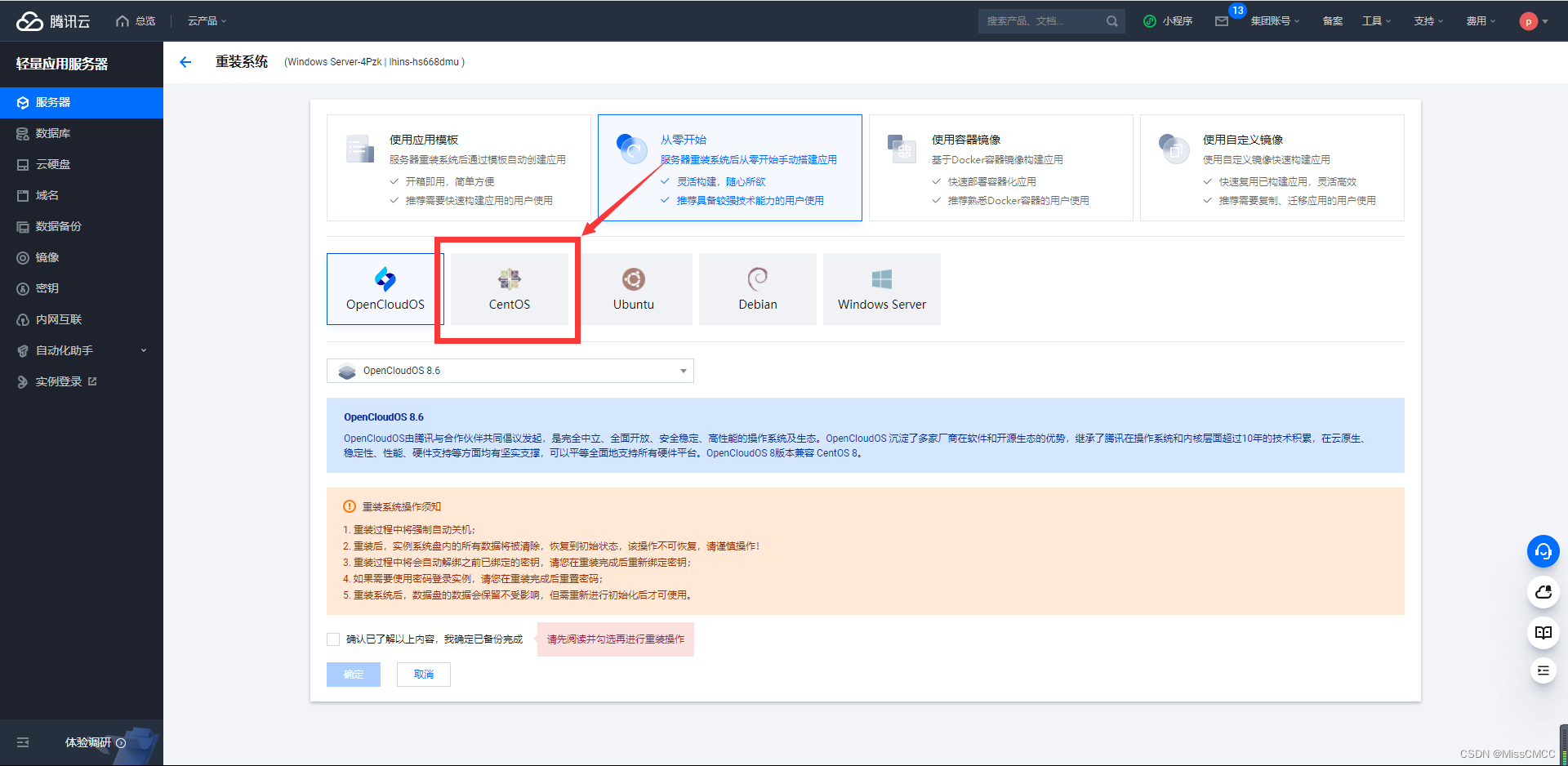Click the 密钥 sidebar icon
The image size is (1568, 766).
[x=23, y=289]
